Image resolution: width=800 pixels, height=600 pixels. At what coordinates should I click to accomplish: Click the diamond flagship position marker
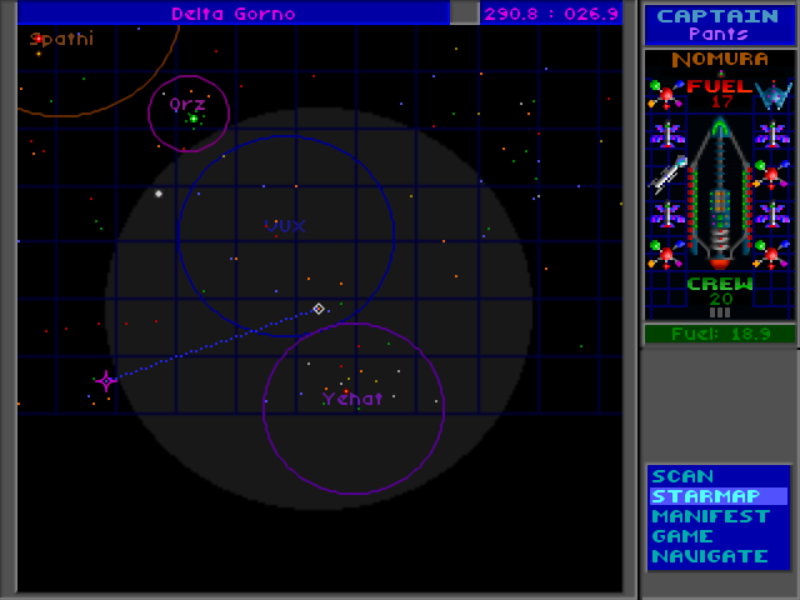coord(318,309)
